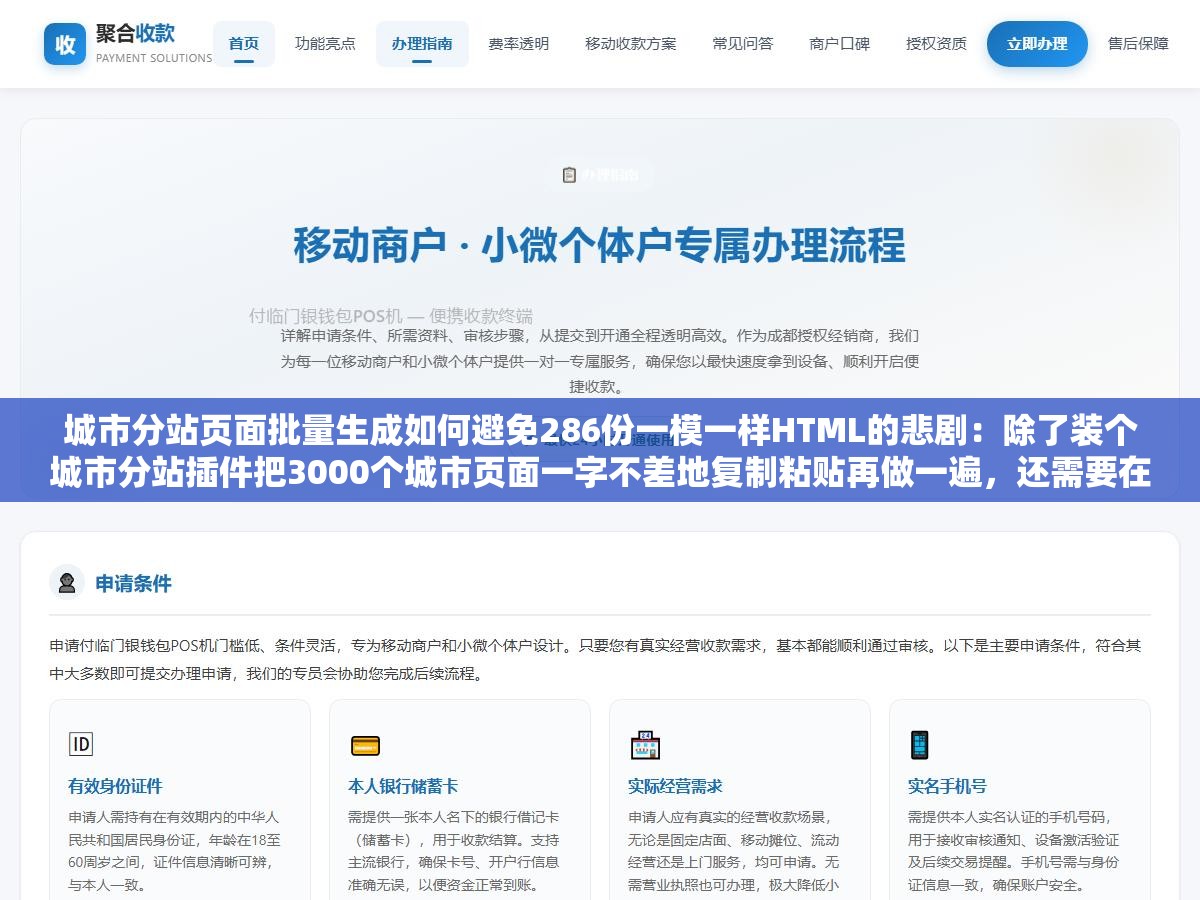Viewport: 1200px width, 900px height.
Task: Select the 办理指南 nav tab
Action: 422,44
